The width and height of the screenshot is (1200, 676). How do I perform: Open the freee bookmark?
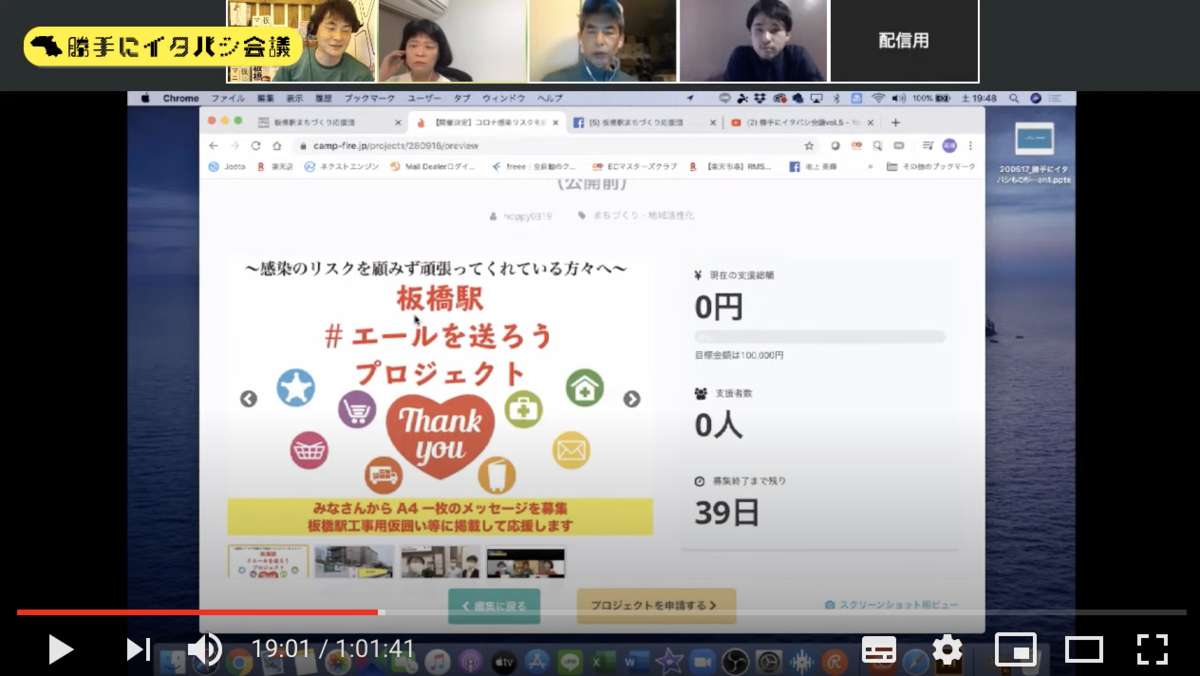(x=533, y=167)
